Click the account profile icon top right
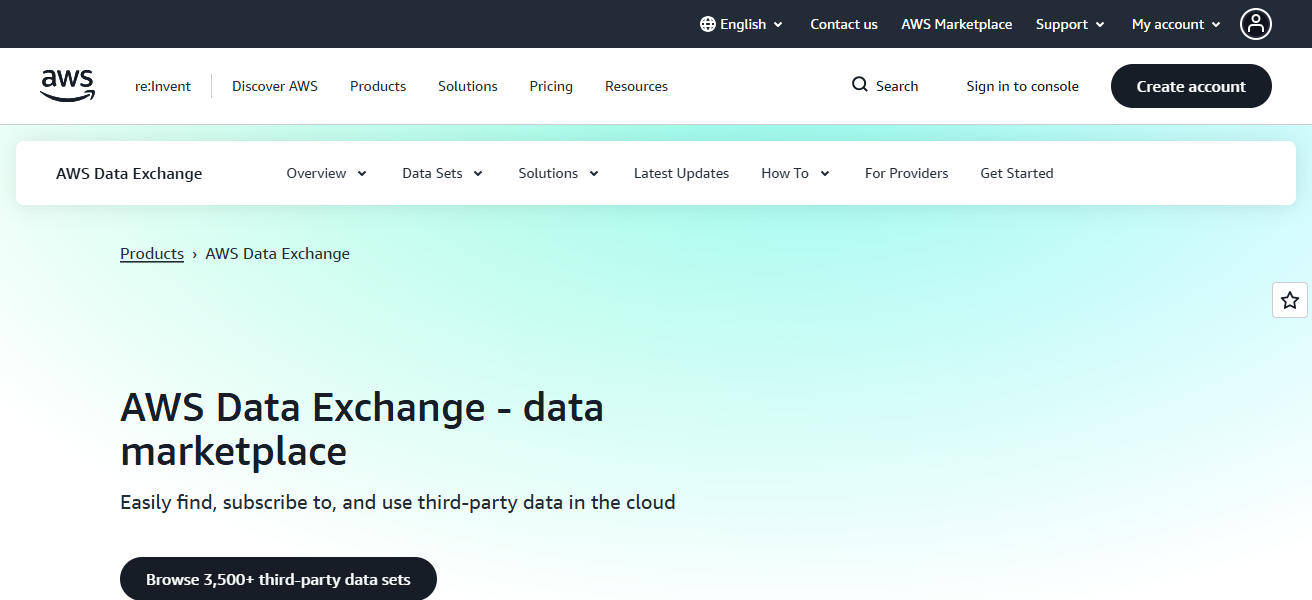The image size is (1312, 600). (1256, 24)
